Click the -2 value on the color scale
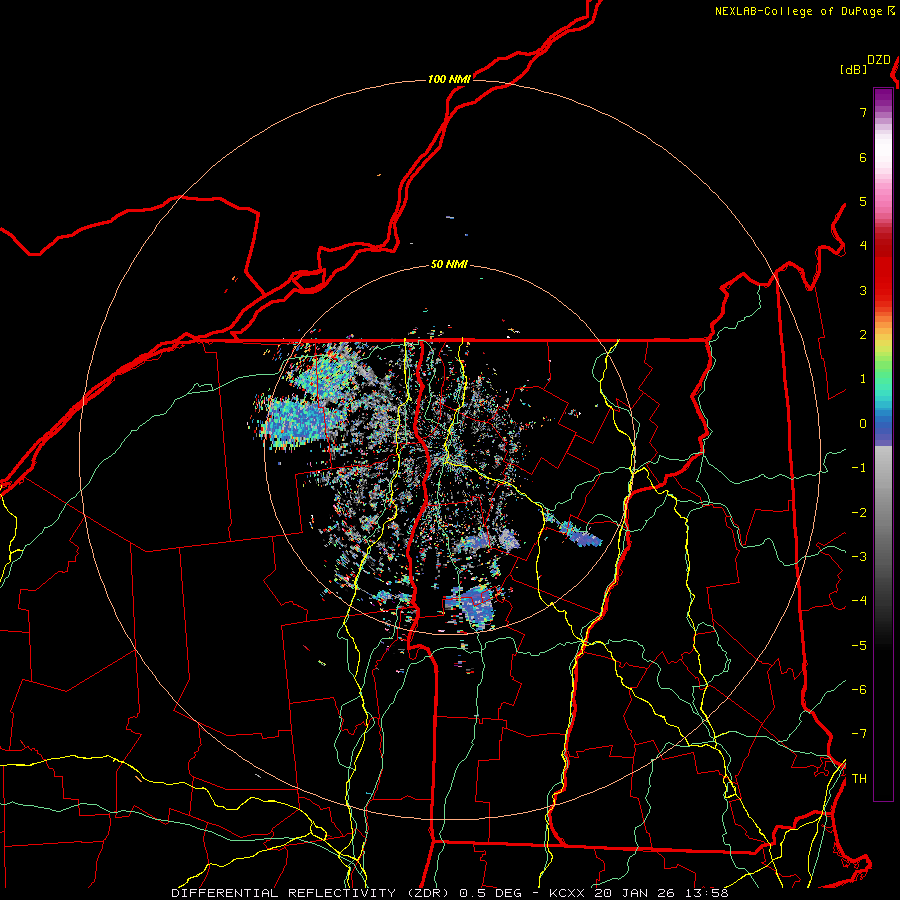 (859, 513)
